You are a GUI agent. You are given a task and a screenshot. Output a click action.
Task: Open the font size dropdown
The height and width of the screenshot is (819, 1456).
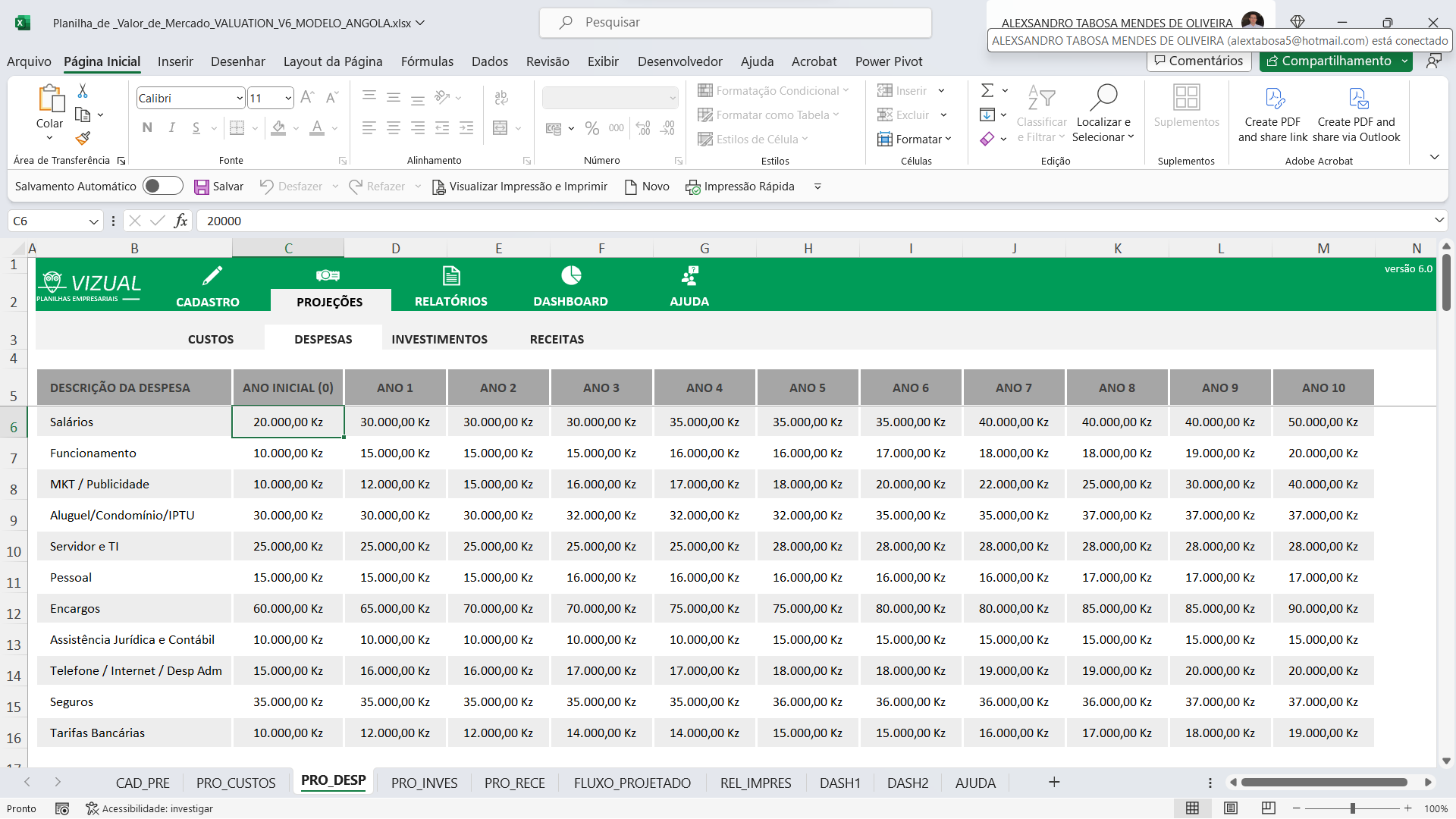click(287, 98)
